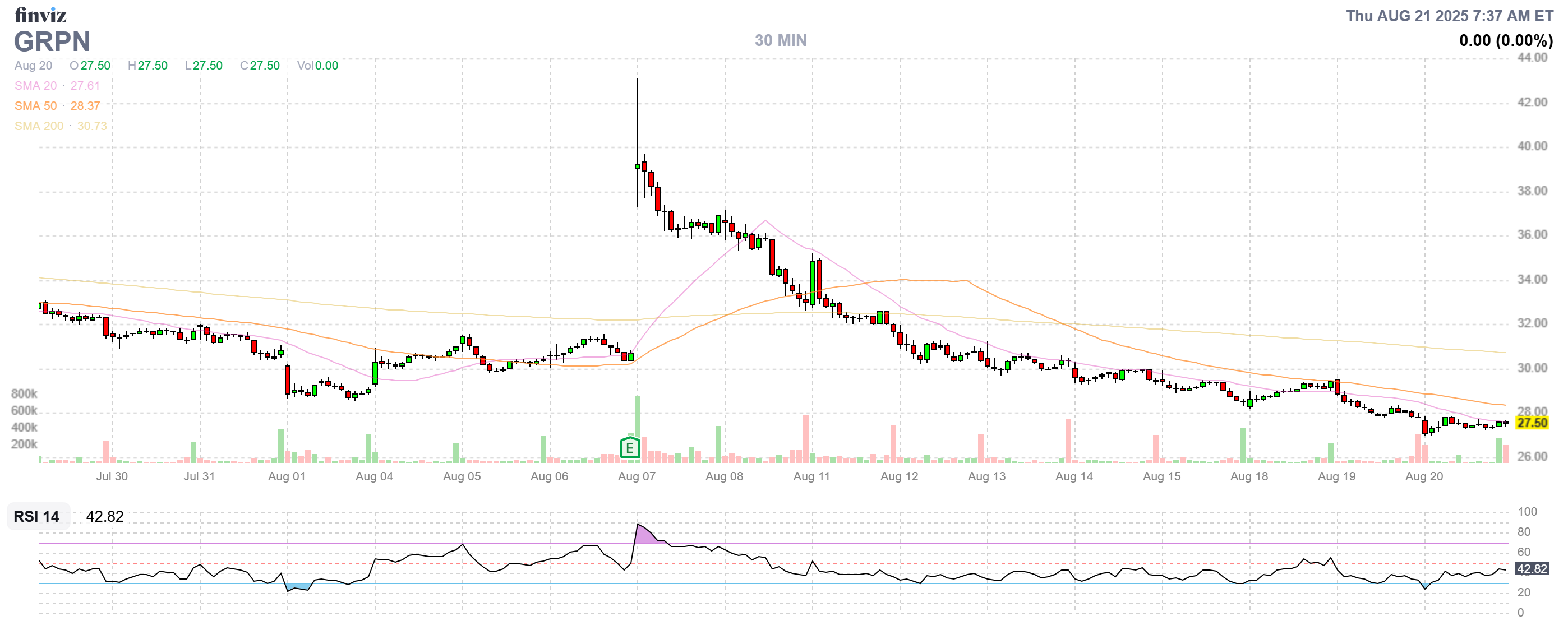
Task: Click the Aug 11 date axis label
Action: pyautogui.click(x=811, y=476)
